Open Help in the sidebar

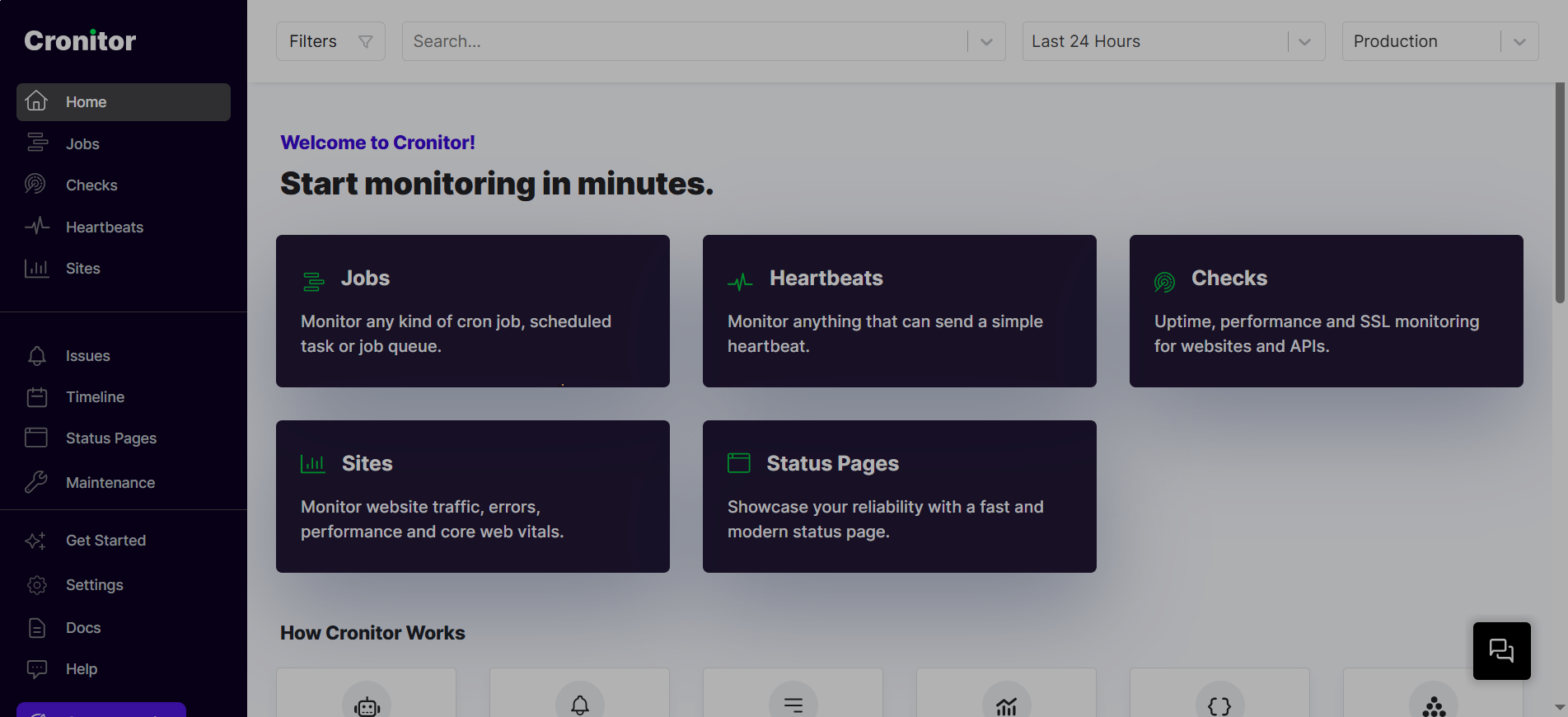[124, 668]
